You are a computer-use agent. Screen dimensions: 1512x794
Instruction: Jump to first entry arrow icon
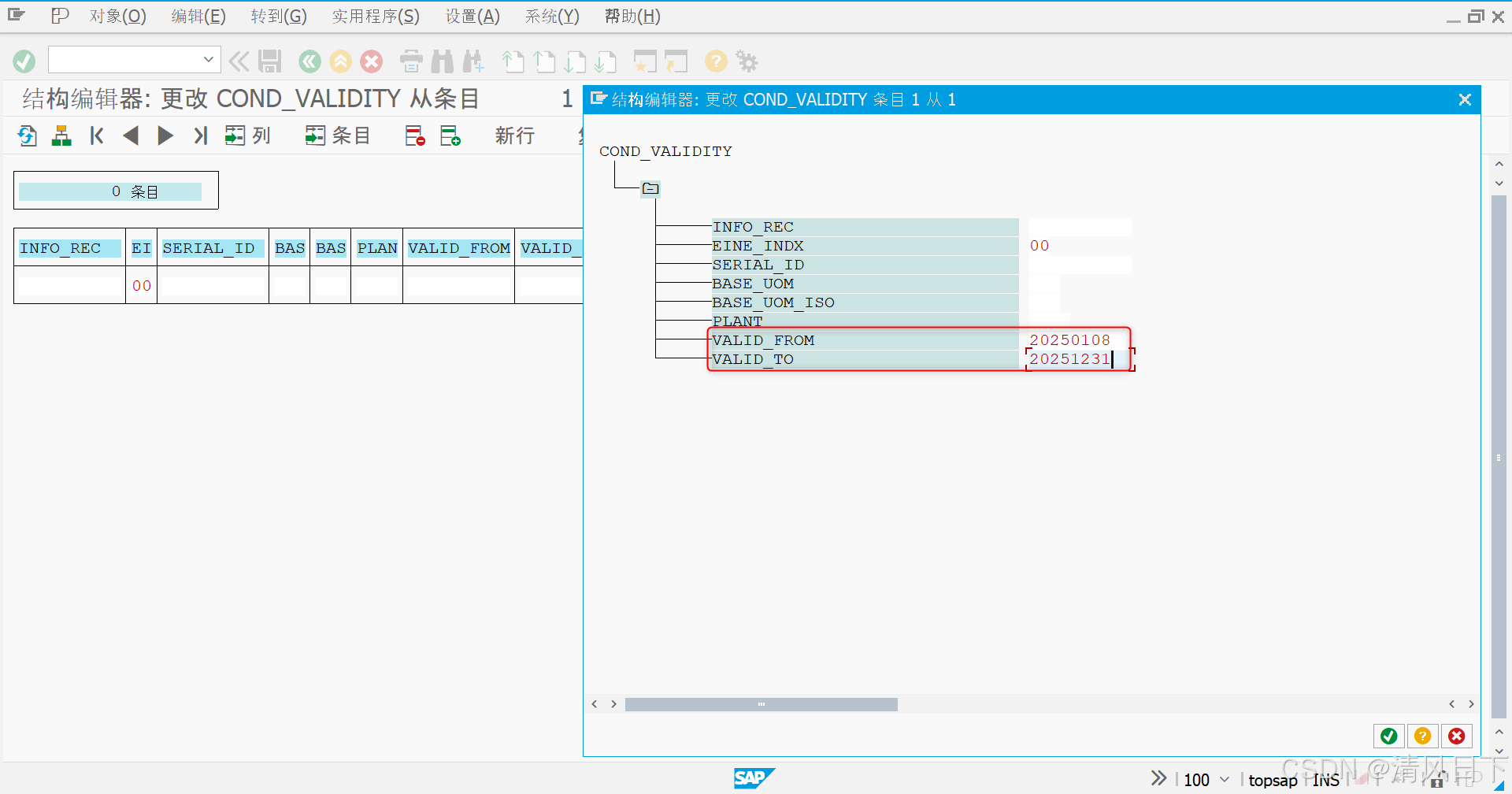tap(97, 135)
